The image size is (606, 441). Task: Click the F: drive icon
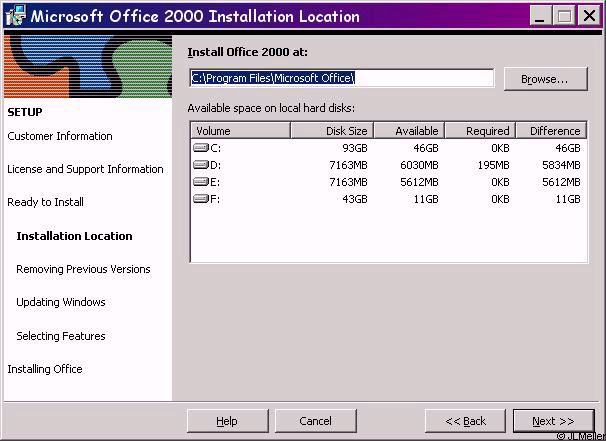(x=201, y=199)
